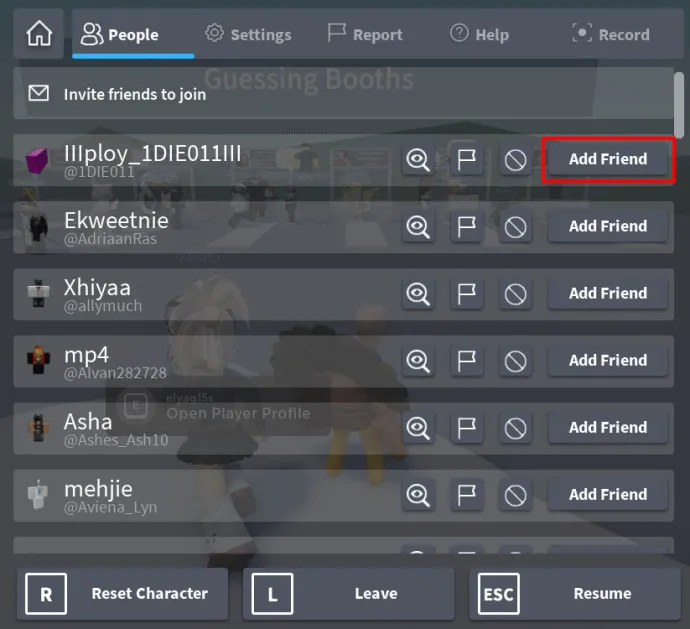Inspect avatar of mp4
Image resolution: width=690 pixels, height=629 pixels.
point(417,361)
